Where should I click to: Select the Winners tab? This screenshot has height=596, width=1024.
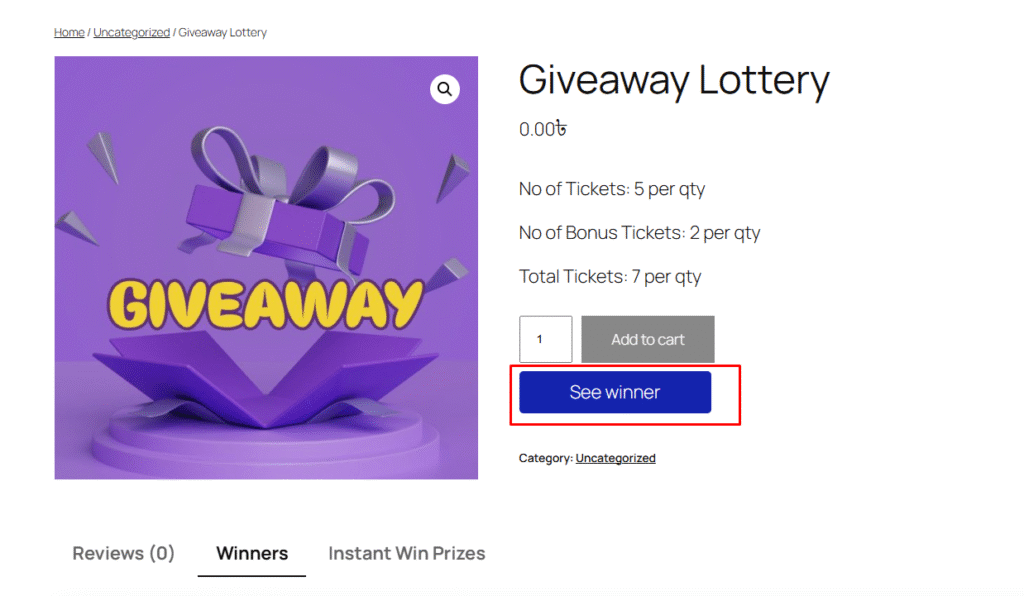pyautogui.click(x=252, y=553)
